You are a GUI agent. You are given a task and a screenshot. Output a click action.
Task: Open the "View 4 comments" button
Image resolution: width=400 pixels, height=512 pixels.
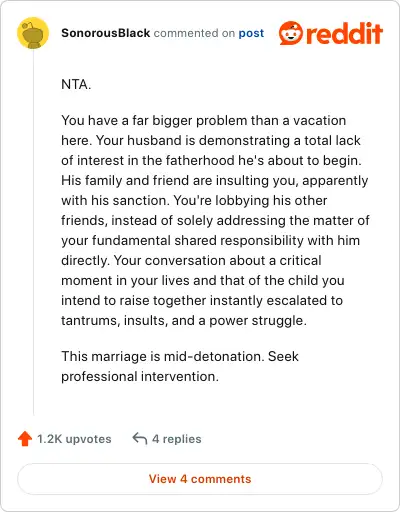coord(200,479)
